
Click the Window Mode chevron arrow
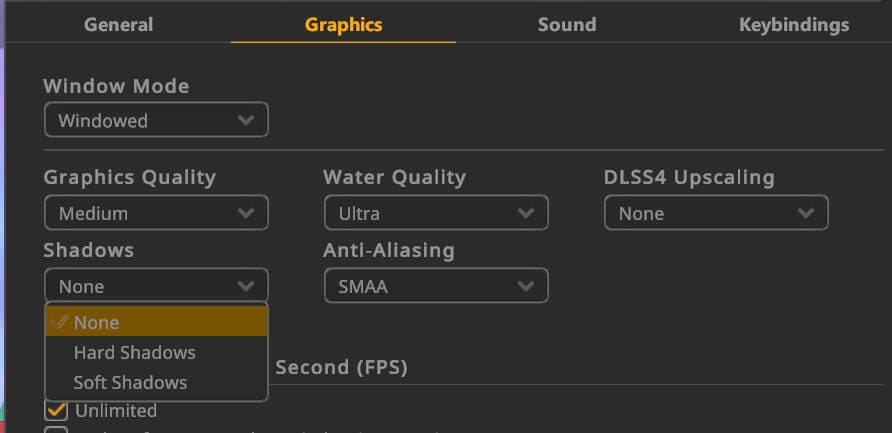246,120
